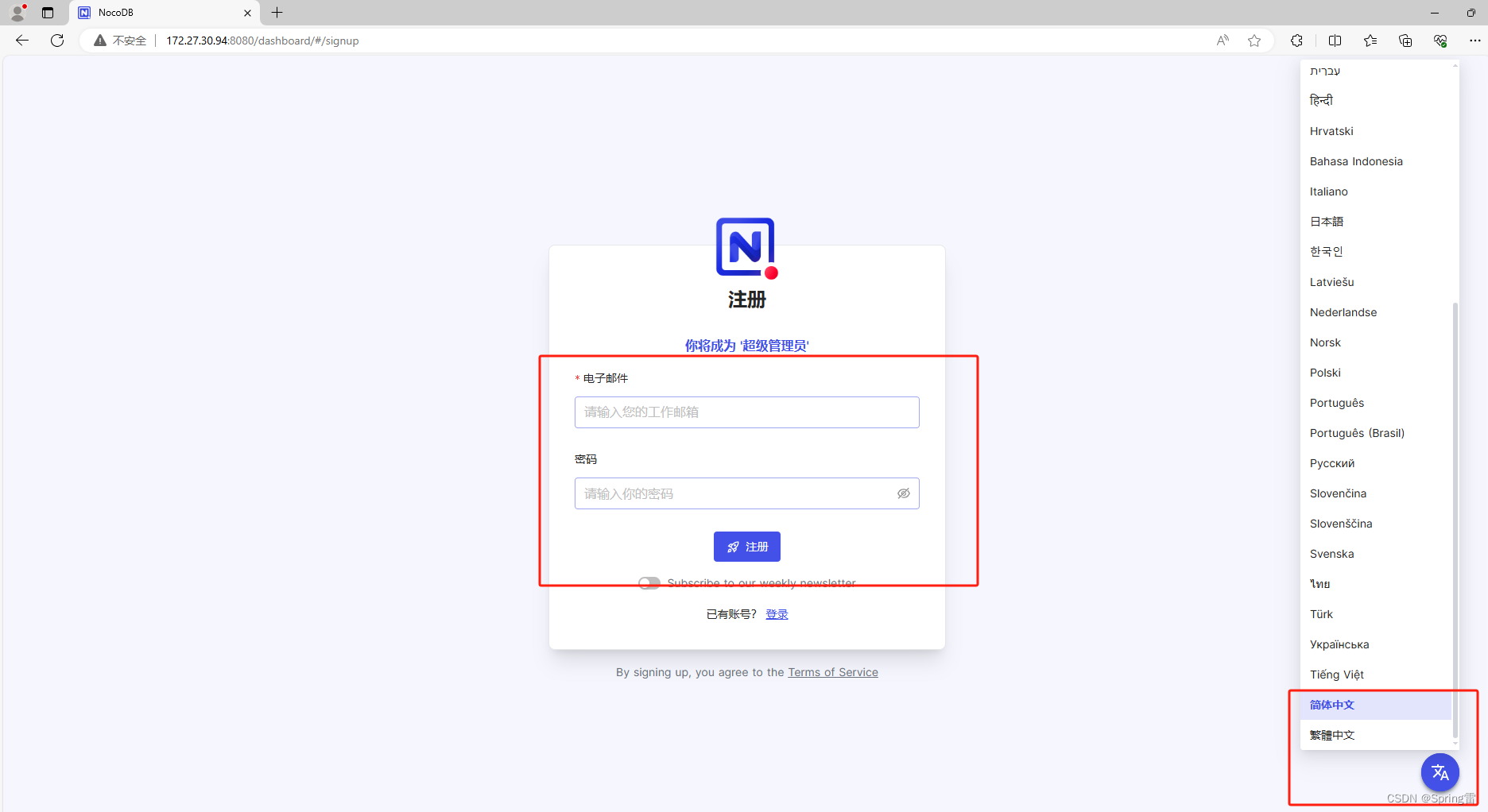This screenshot has width=1488, height=812.
Task: Toggle password visibility eye icon
Action: click(904, 493)
